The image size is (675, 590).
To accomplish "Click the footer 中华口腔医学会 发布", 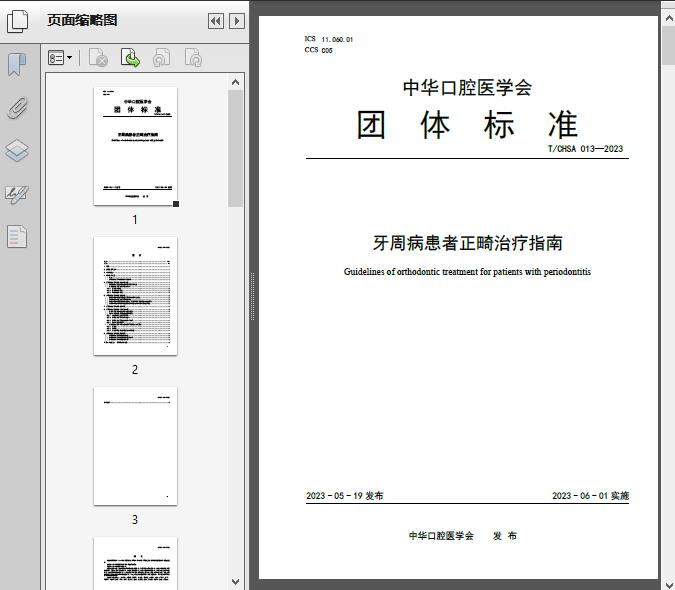I will click(x=463, y=536).
